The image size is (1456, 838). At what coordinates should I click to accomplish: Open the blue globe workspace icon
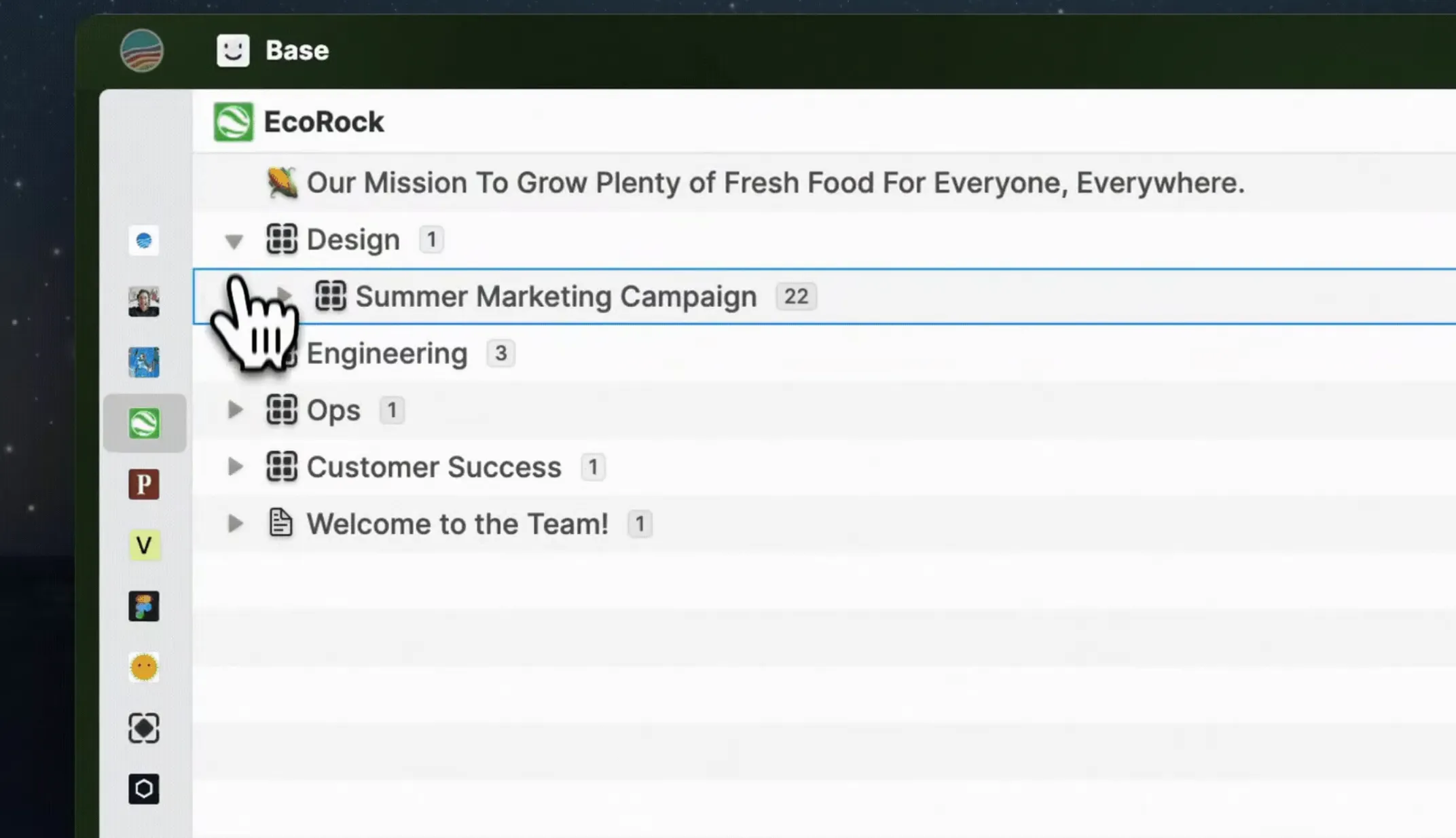coord(144,240)
